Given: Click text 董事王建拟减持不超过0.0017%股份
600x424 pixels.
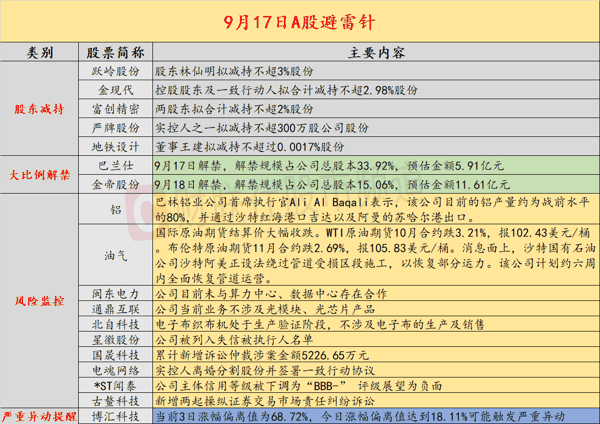Looking at the screenshot, I should pyautogui.click(x=249, y=147).
